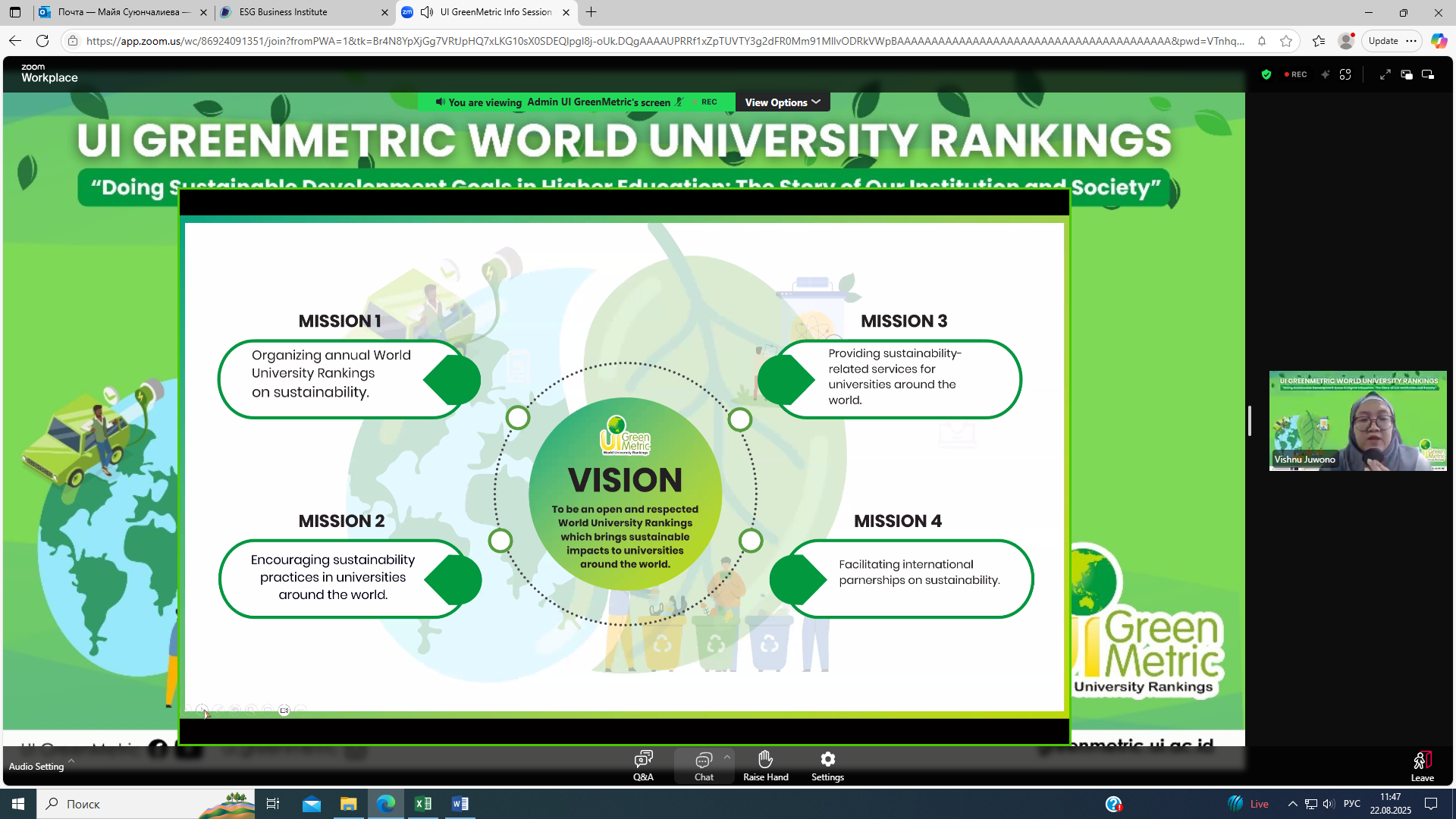
Task: Click the video panel collapse handle
Action: [x=1249, y=421]
